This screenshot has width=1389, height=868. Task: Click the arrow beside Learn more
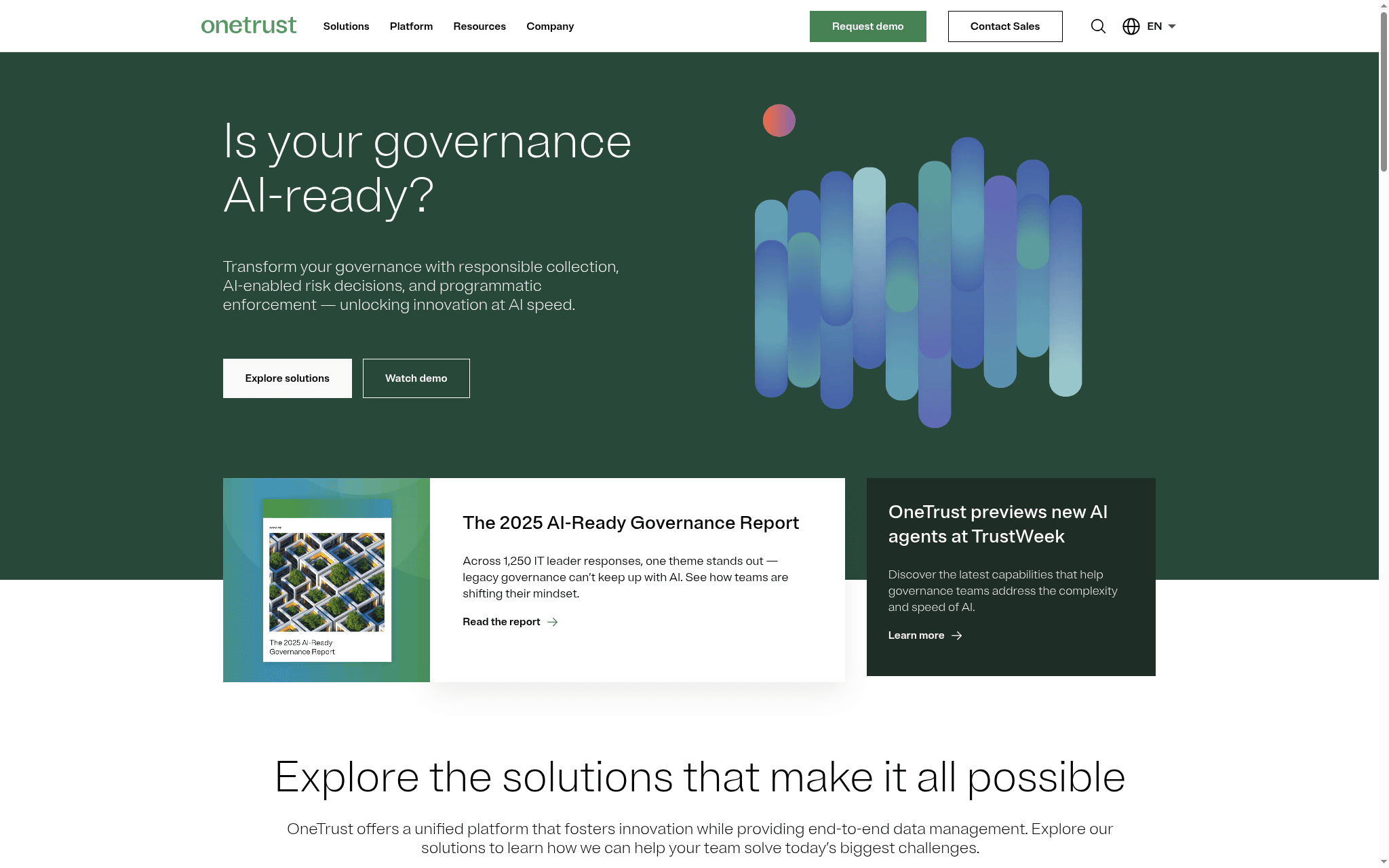click(x=957, y=635)
